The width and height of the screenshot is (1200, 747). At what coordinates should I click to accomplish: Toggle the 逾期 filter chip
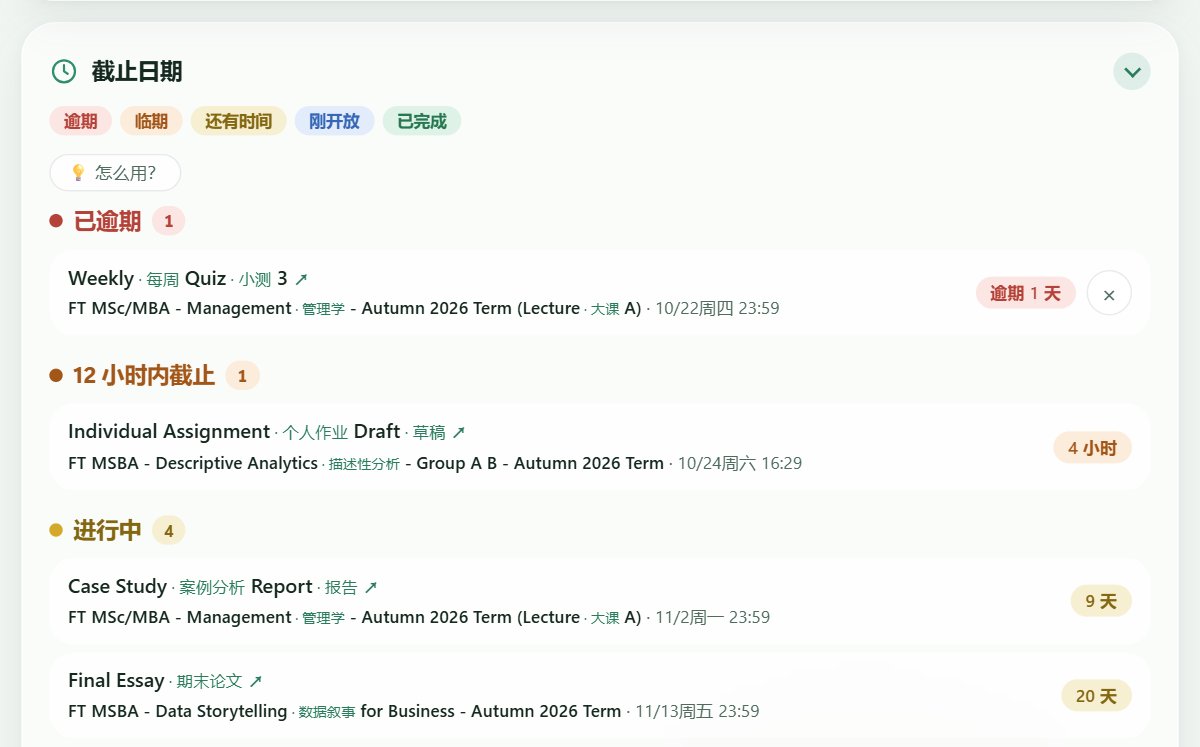81,121
